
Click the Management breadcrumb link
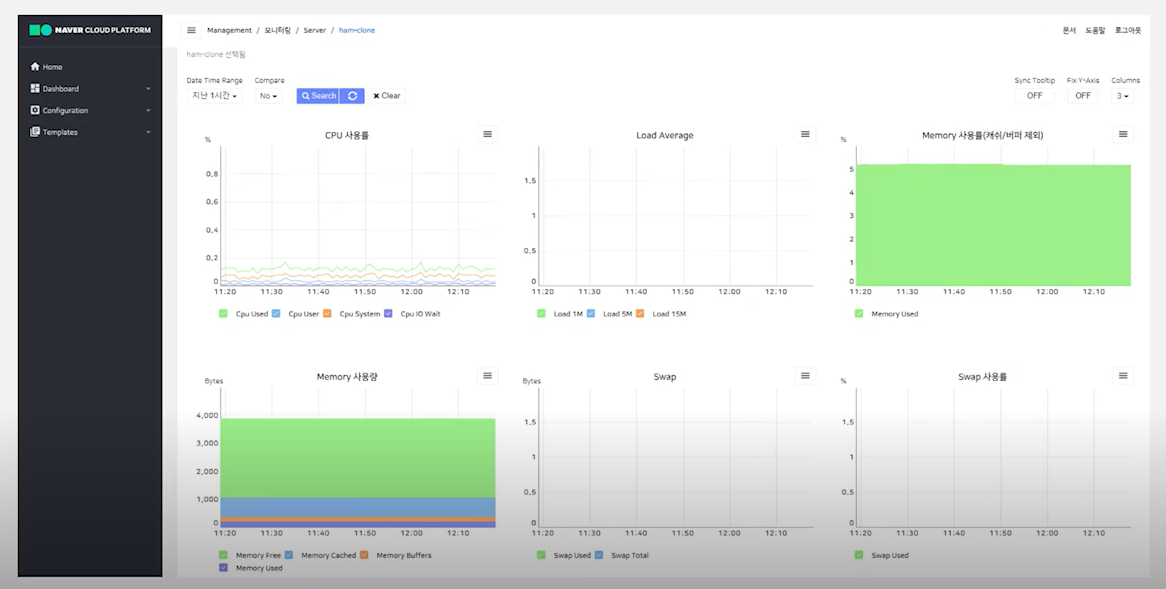click(229, 30)
